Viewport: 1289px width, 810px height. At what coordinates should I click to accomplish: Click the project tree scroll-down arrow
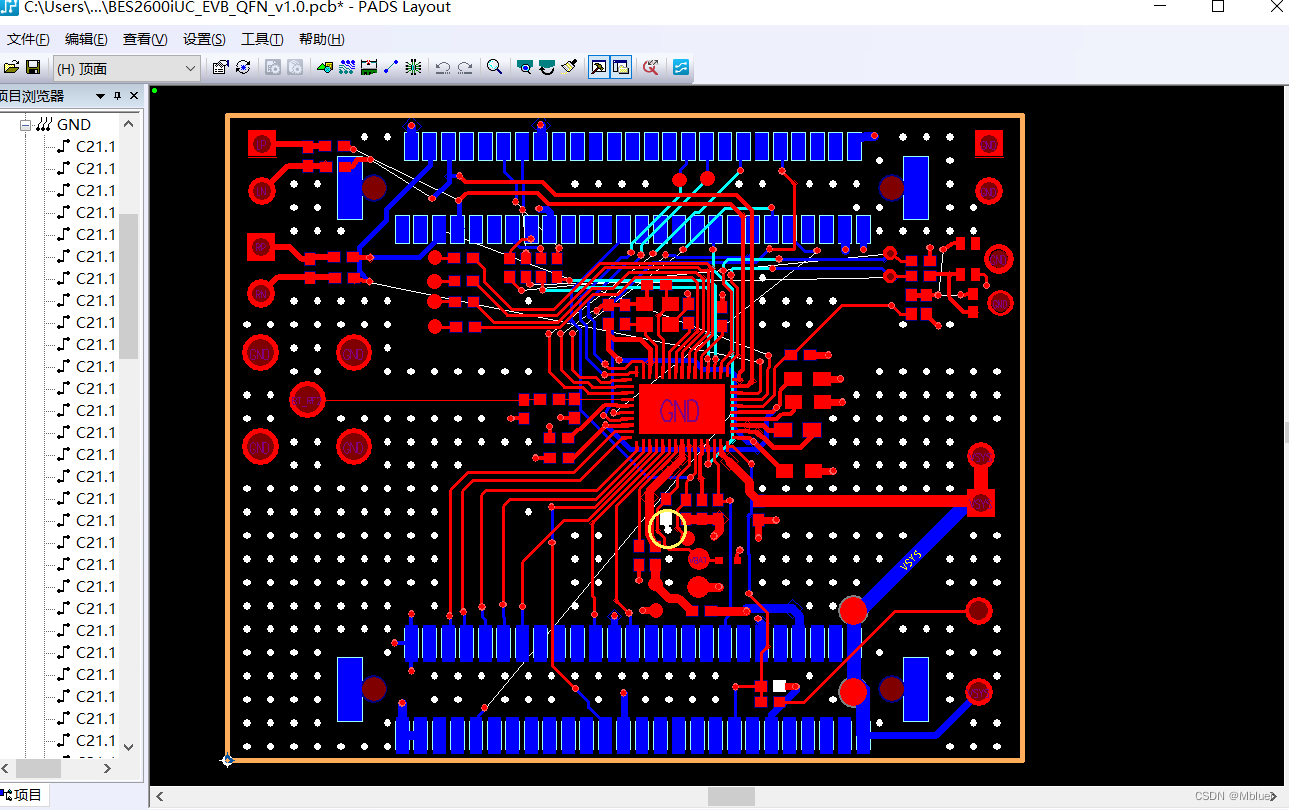point(129,746)
